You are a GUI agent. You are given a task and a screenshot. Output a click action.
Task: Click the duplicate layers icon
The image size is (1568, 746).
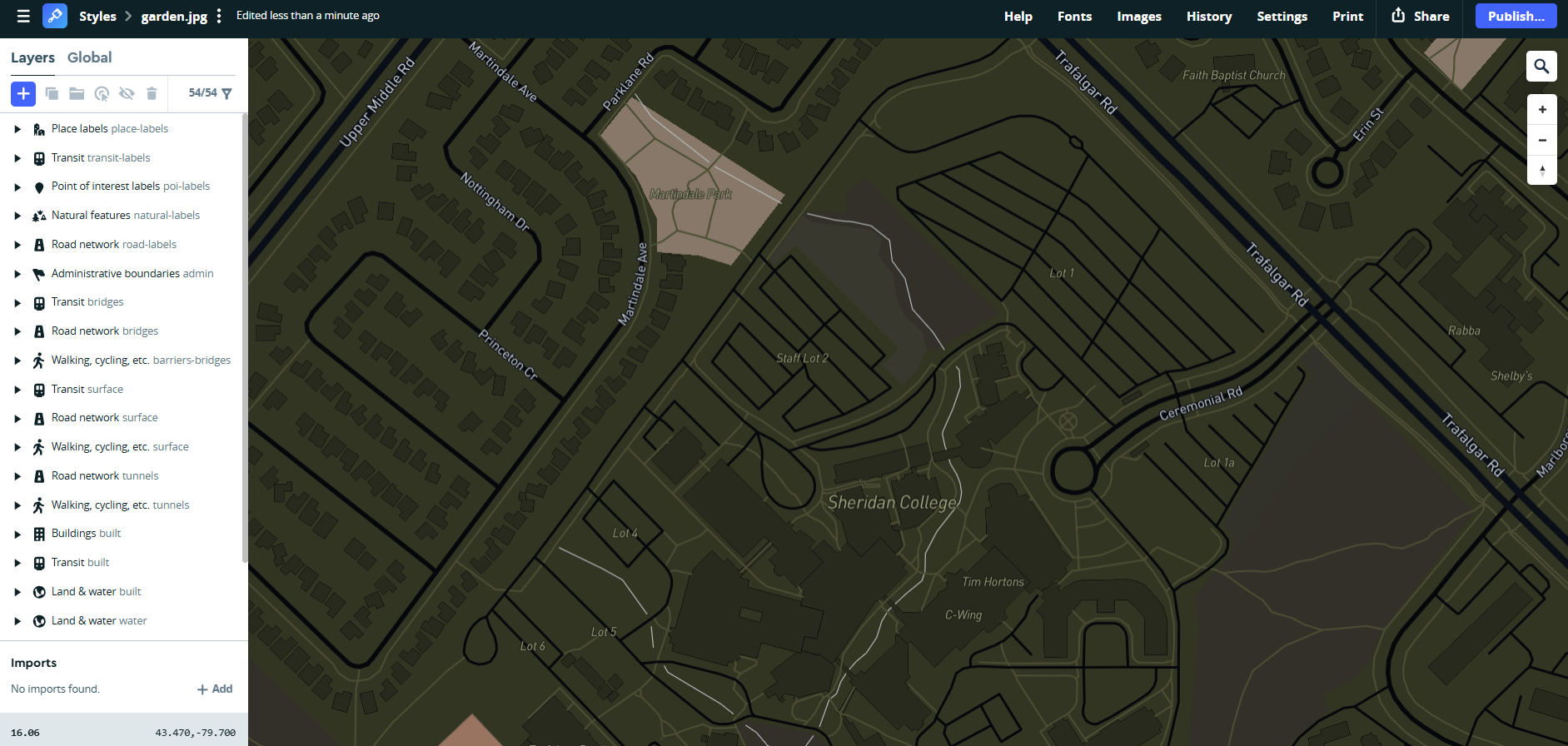52,93
